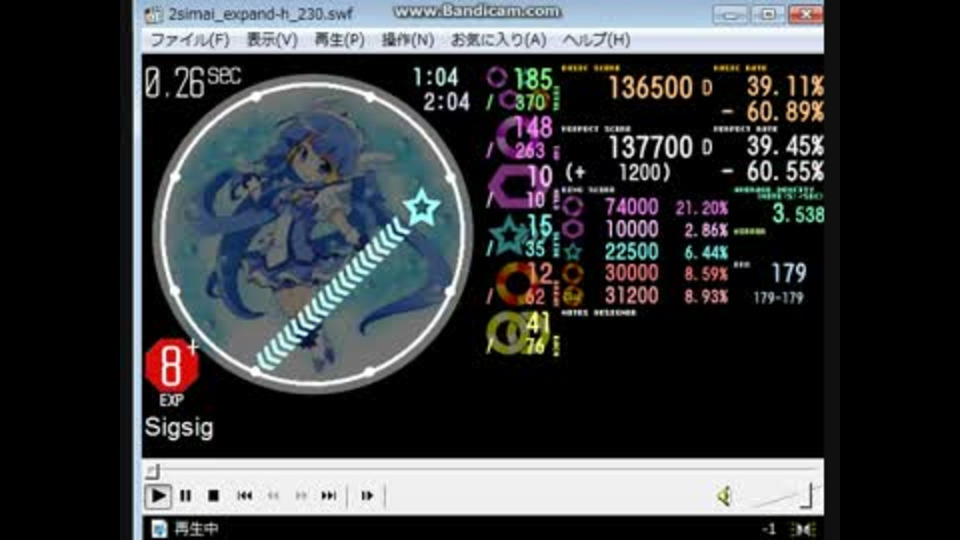960x540 pixels.
Task: Minimize the player window
Action: coord(730,14)
